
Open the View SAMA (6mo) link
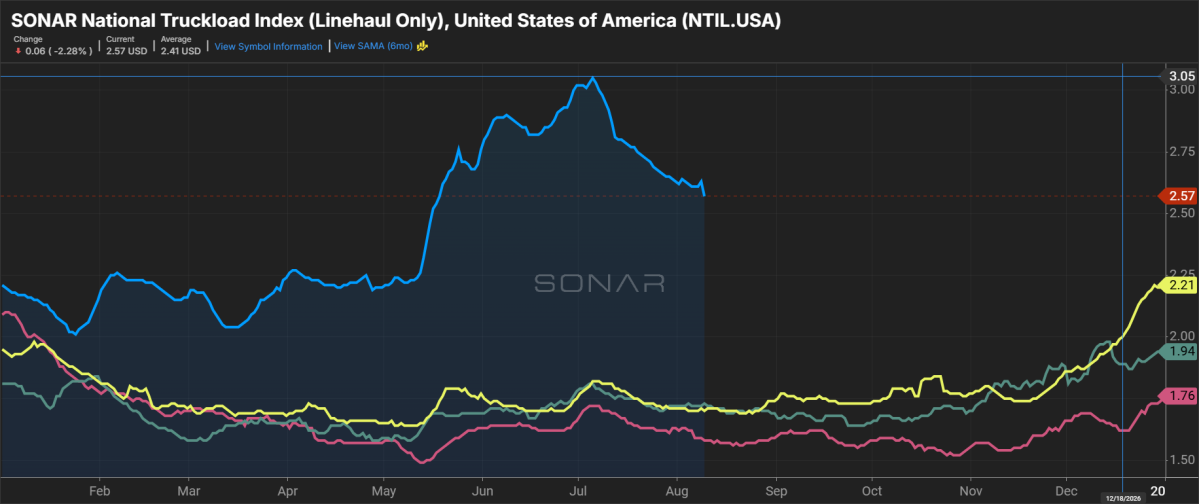[x=374, y=46]
